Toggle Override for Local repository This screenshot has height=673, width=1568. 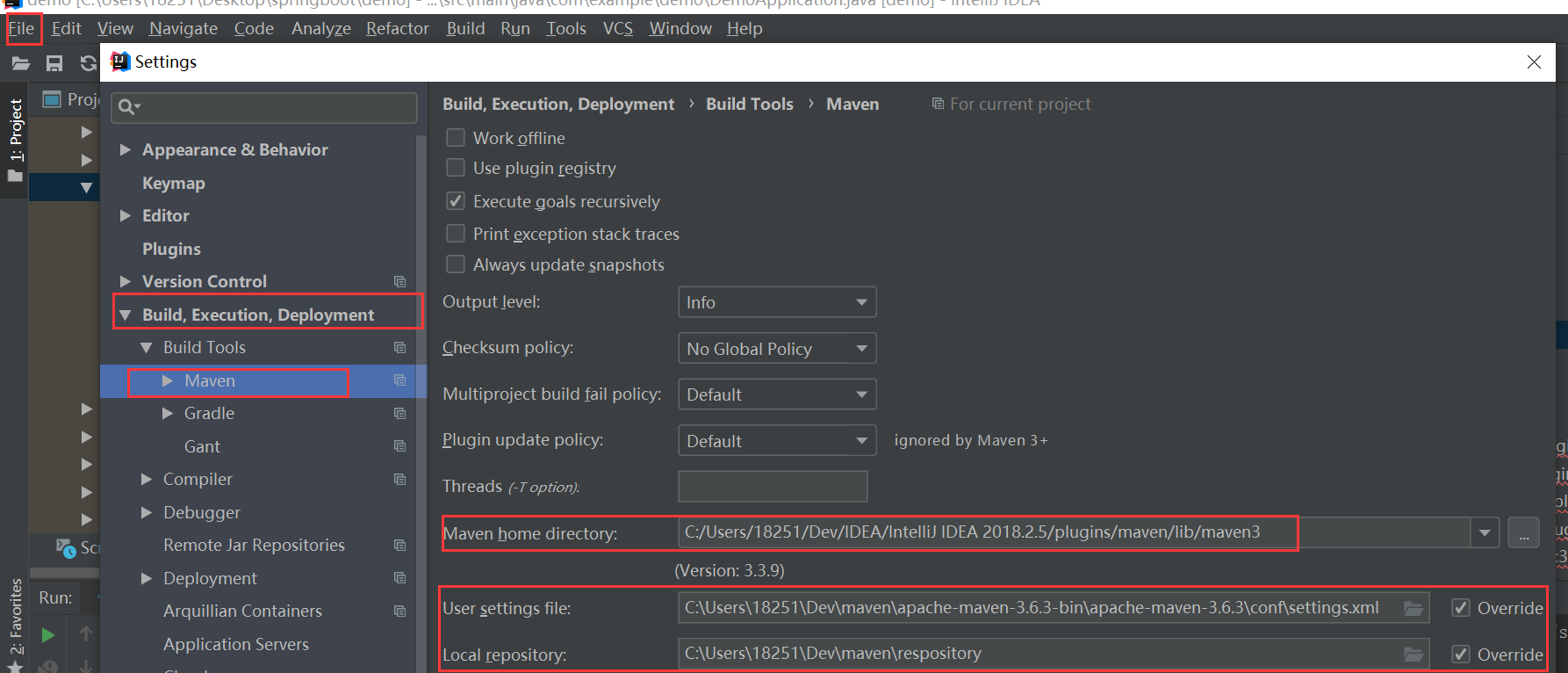tap(1461, 654)
